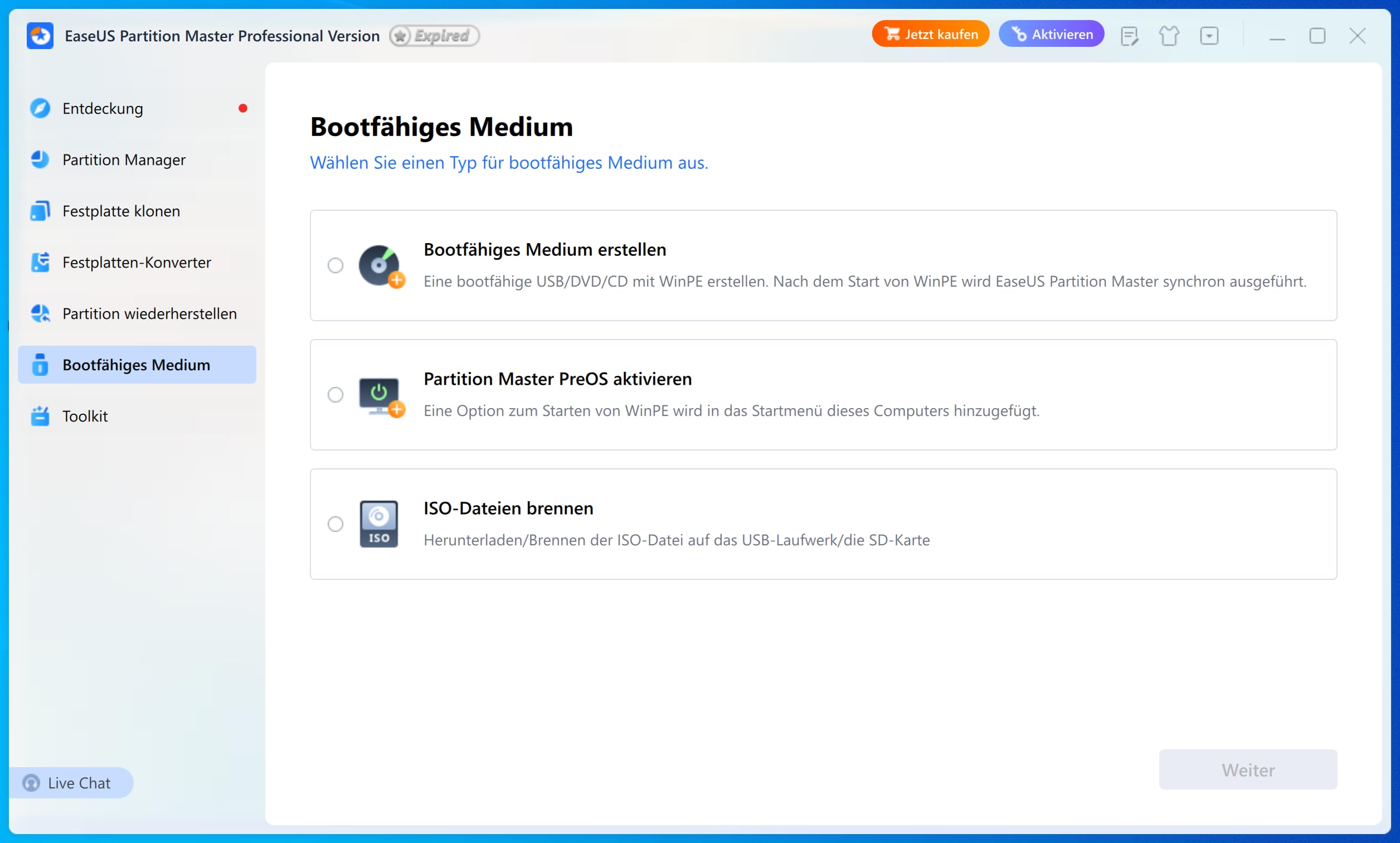Open the feedback note icon in title bar

tap(1130, 36)
